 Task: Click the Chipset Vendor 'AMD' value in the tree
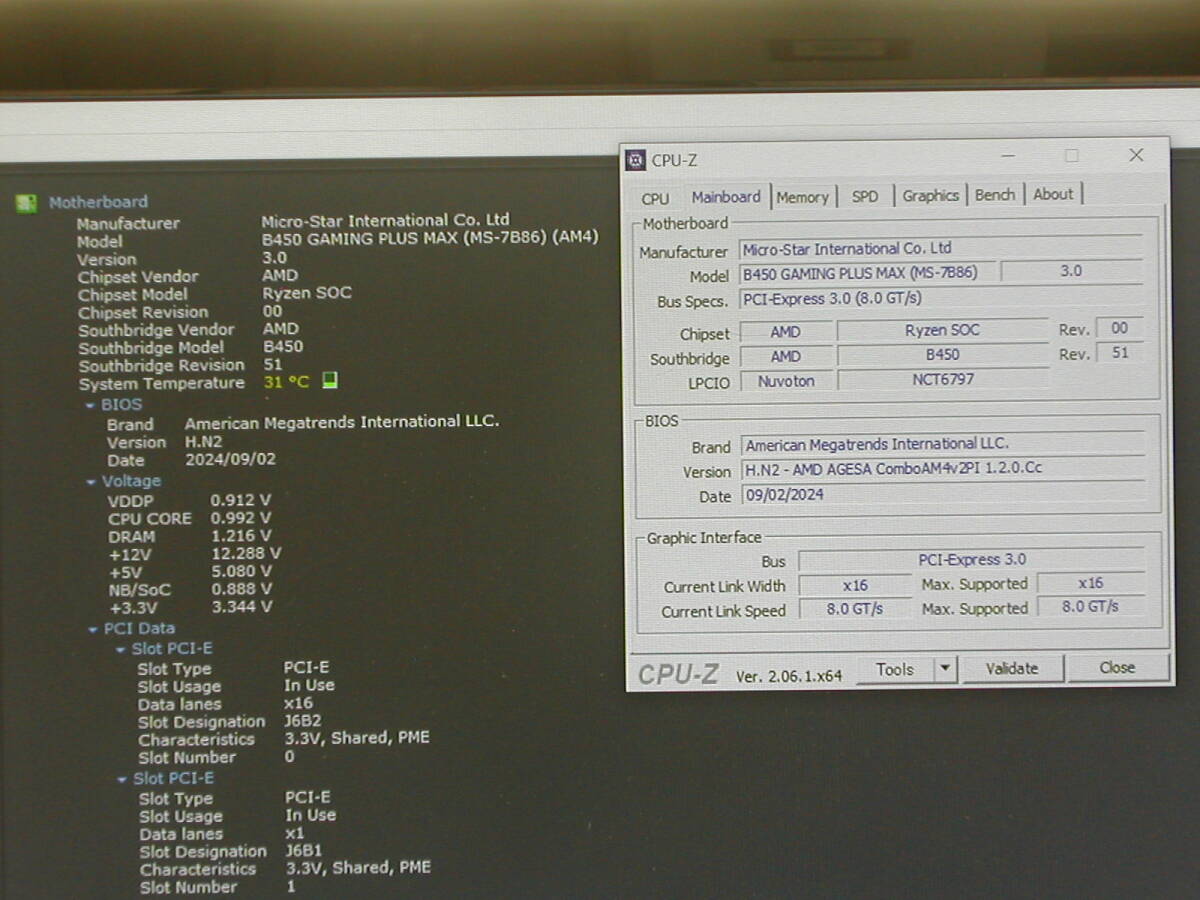coord(280,275)
